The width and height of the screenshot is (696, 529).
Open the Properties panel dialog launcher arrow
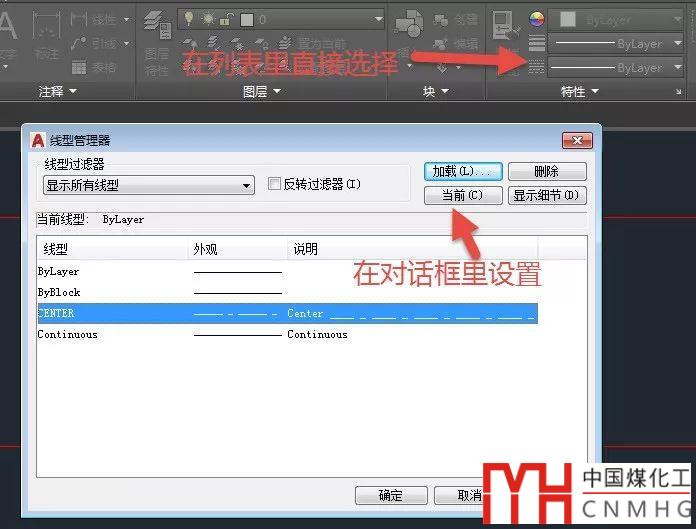click(x=679, y=91)
